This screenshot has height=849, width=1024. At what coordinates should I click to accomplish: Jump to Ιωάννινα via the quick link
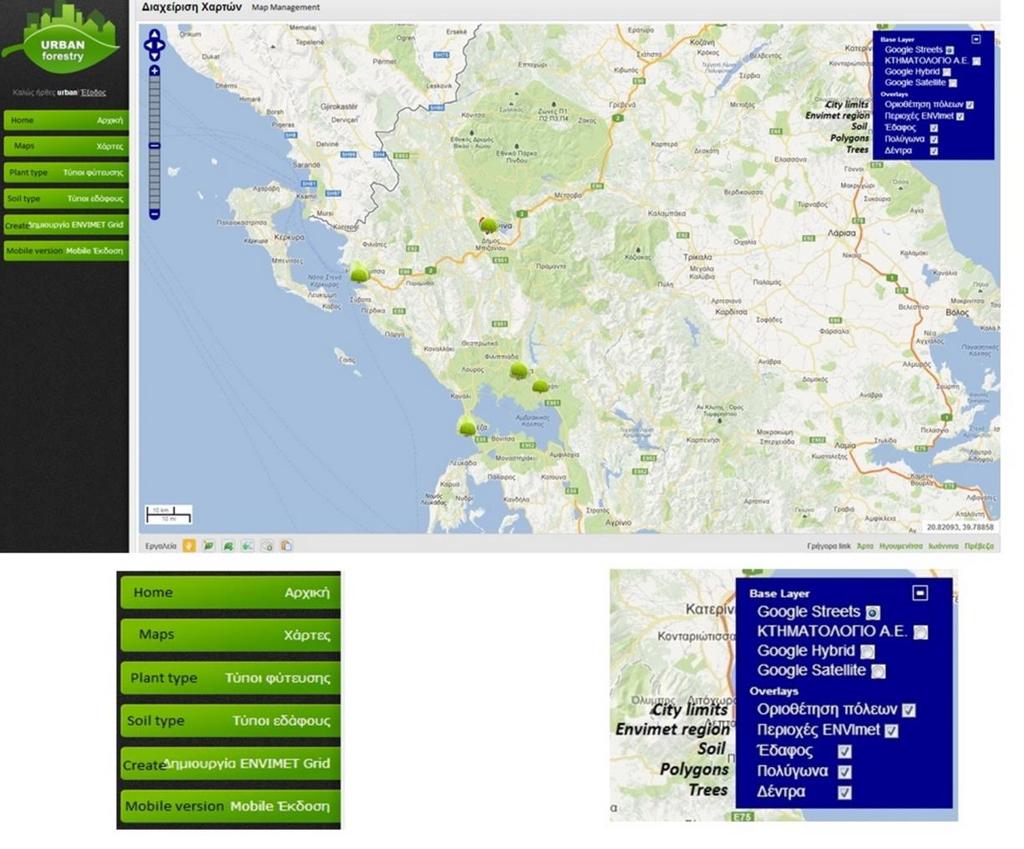click(x=944, y=546)
